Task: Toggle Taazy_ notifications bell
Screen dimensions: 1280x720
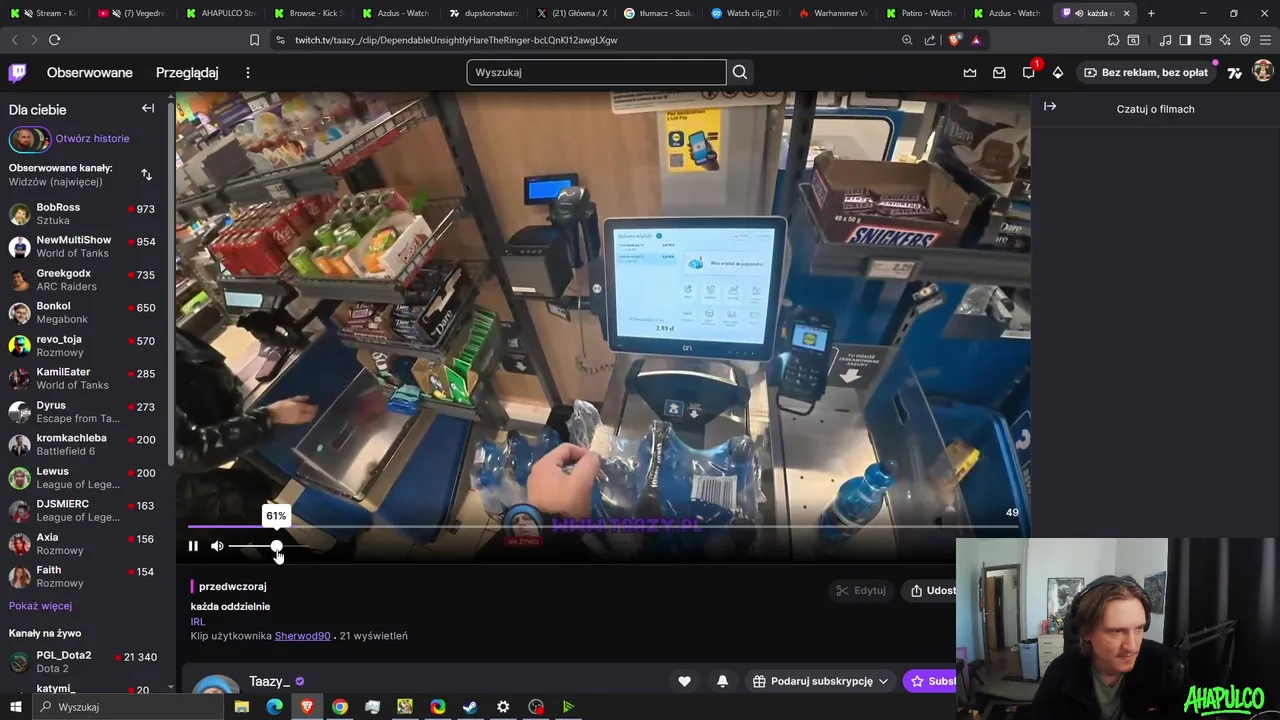Action: pyautogui.click(x=722, y=681)
